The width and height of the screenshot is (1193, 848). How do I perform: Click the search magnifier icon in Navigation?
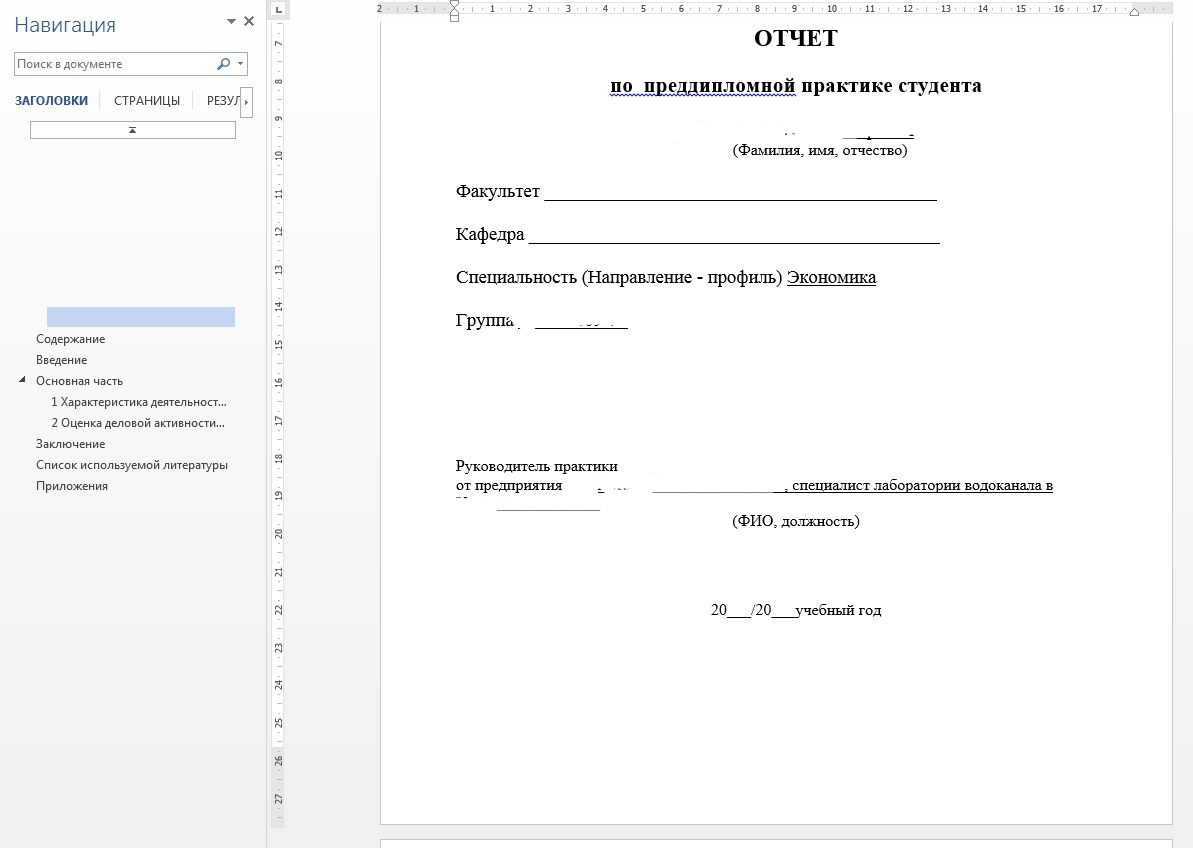click(223, 64)
